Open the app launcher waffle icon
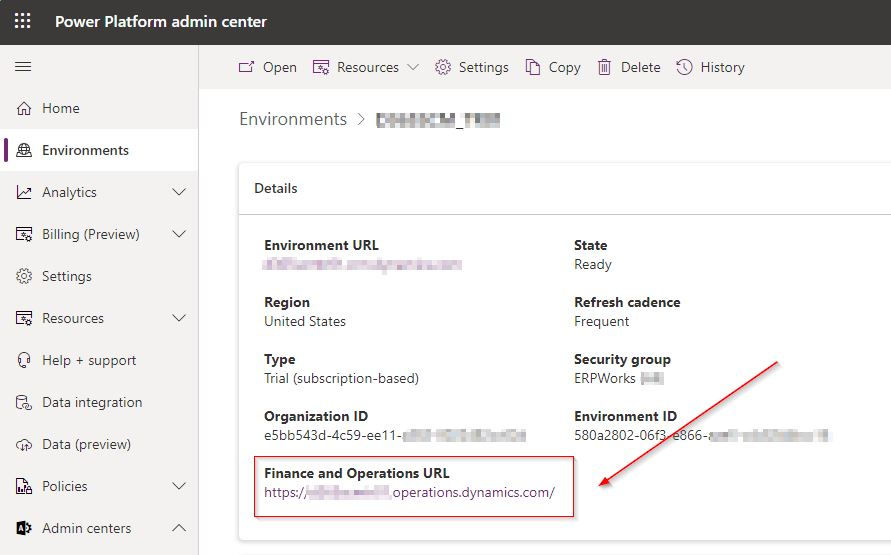 coord(23,22)
